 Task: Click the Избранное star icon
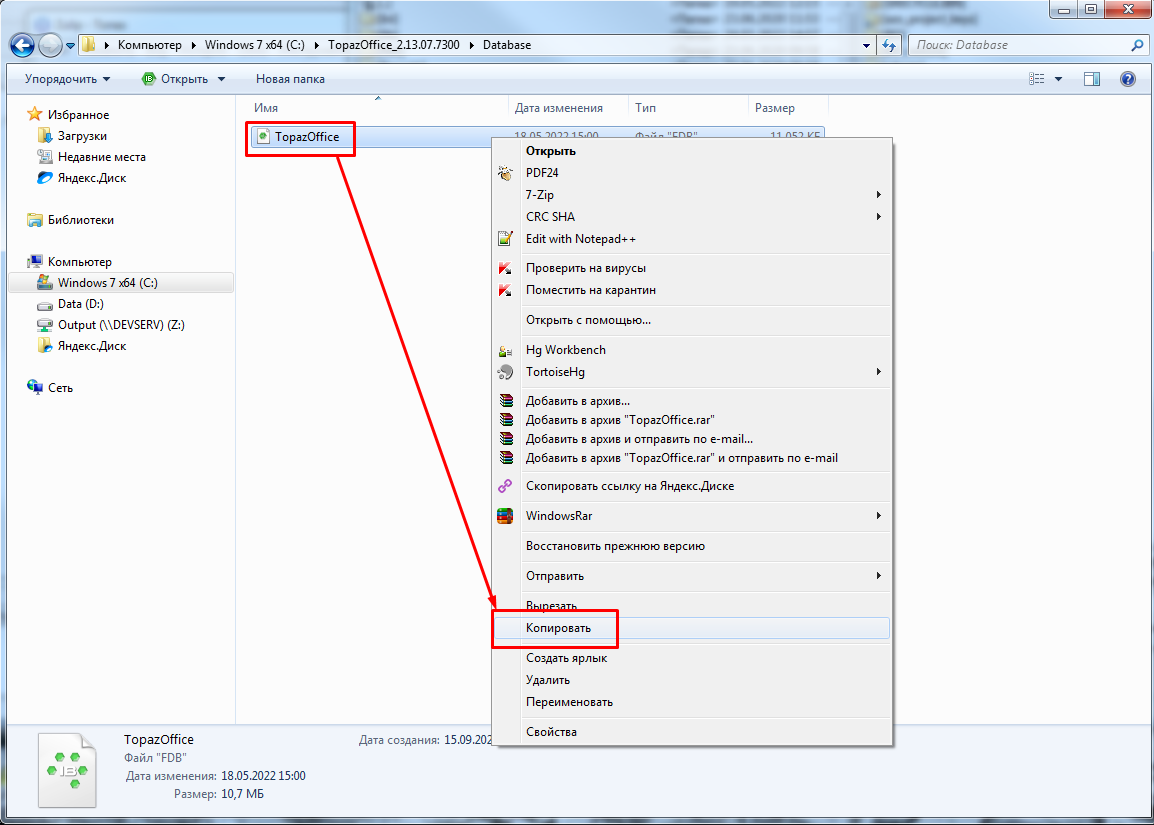point(34,114)
